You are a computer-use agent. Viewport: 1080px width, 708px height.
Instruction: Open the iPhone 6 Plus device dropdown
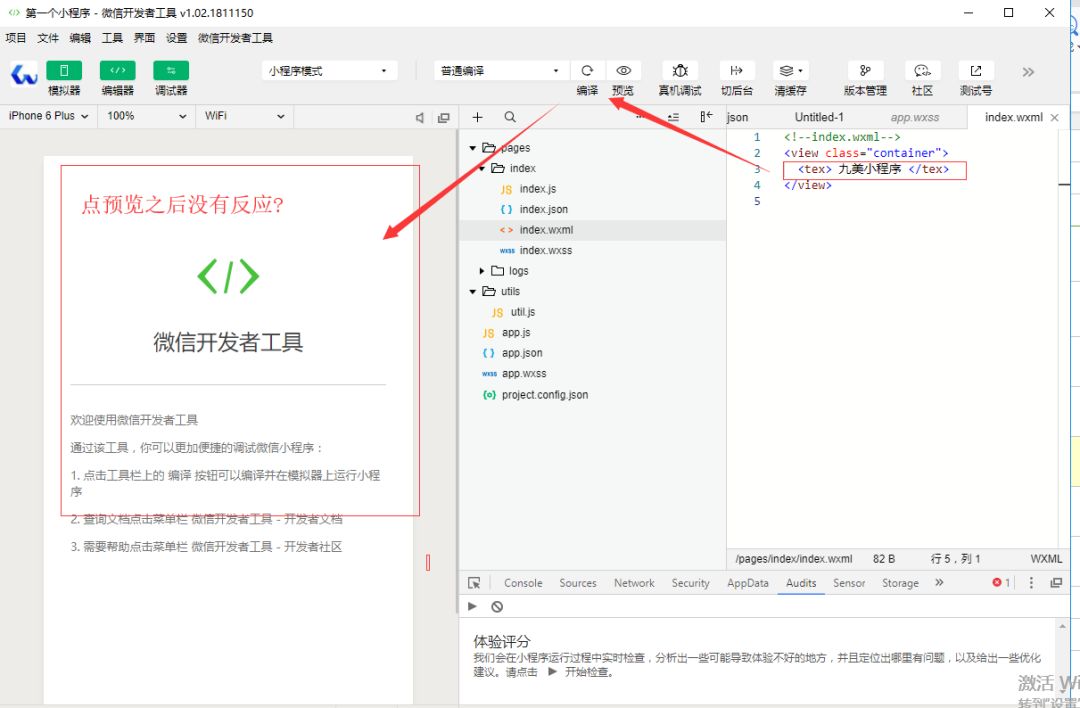(48, 116)
